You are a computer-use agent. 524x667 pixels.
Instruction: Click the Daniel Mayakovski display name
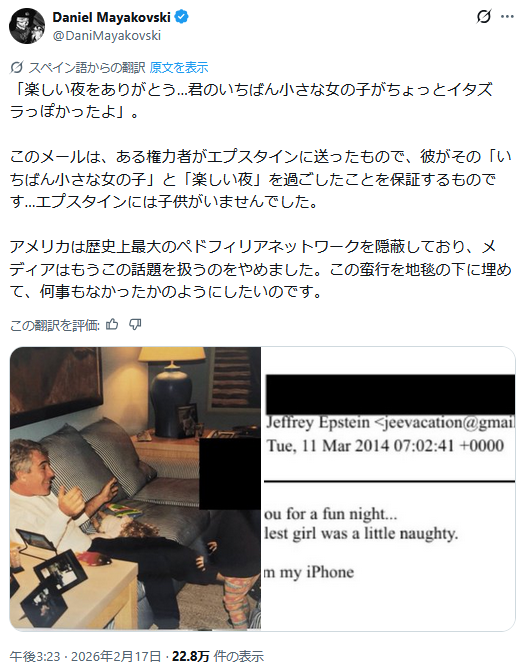(x=111, y=17)
